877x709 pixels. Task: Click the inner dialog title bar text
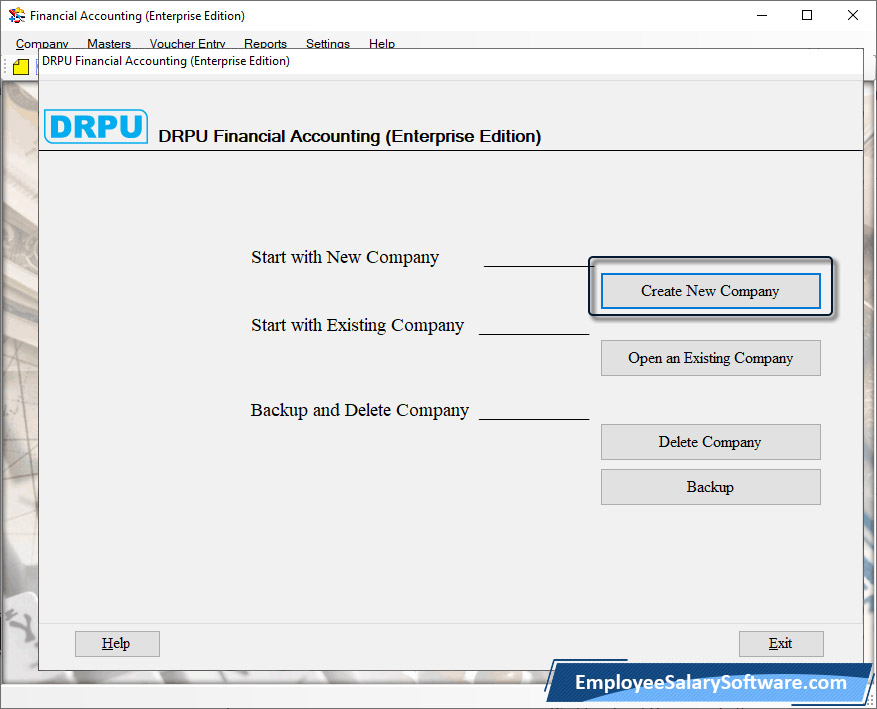[x=166, y=61]
